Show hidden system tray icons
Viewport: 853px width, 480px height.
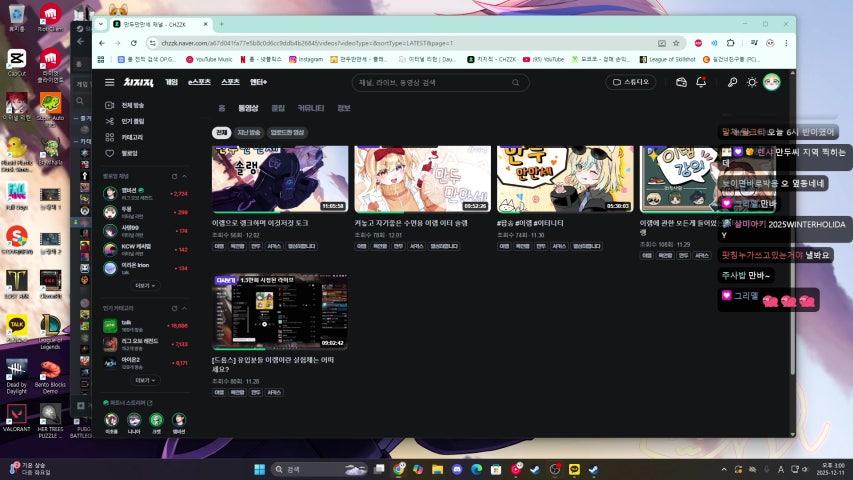click(x=724, y=469)
